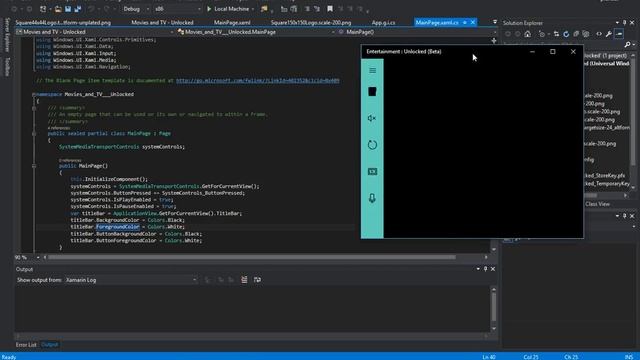The width and height of the screenshot is (640, 360).
Task: Click Collapse All in Solution Explorer toolbar
Action: tap(576, 34)
